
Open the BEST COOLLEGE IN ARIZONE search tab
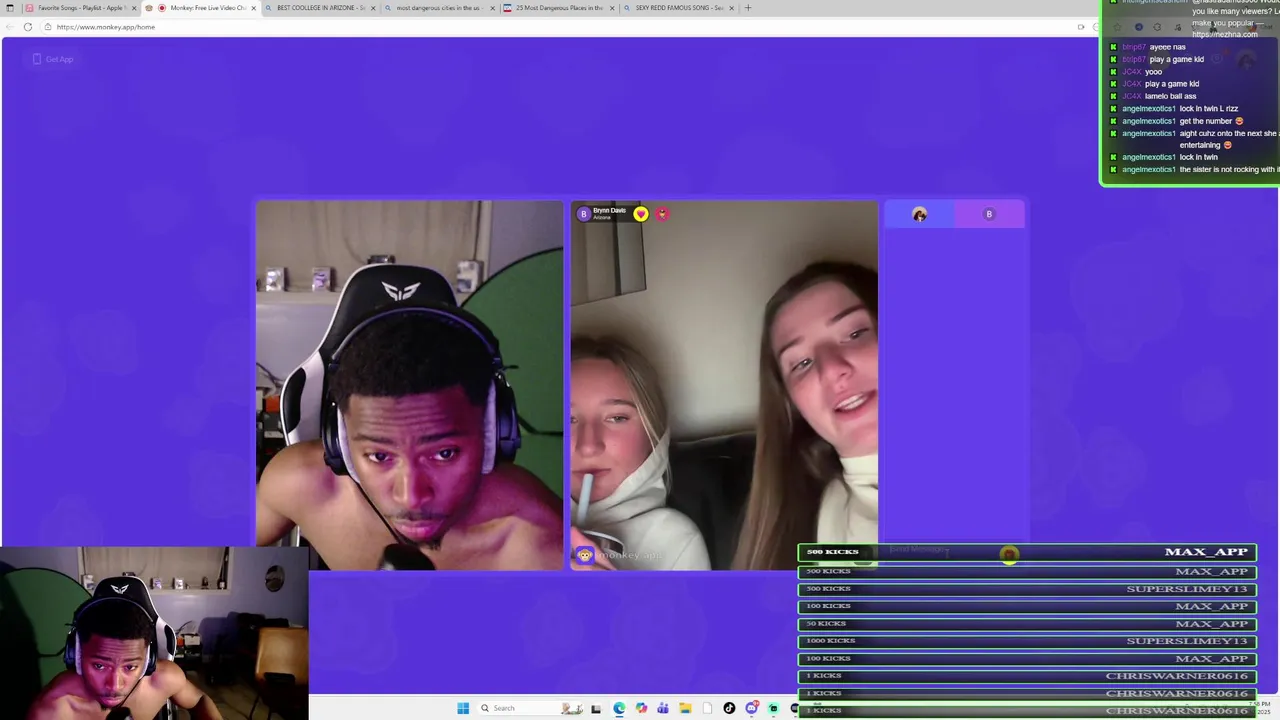coord(320,8)
